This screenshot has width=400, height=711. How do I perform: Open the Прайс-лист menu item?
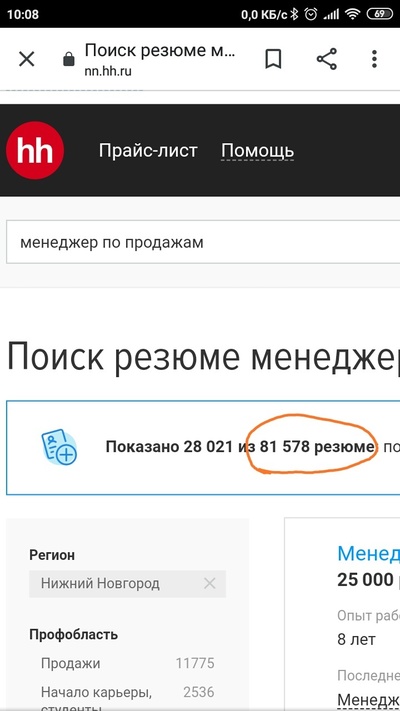[148, 151]
